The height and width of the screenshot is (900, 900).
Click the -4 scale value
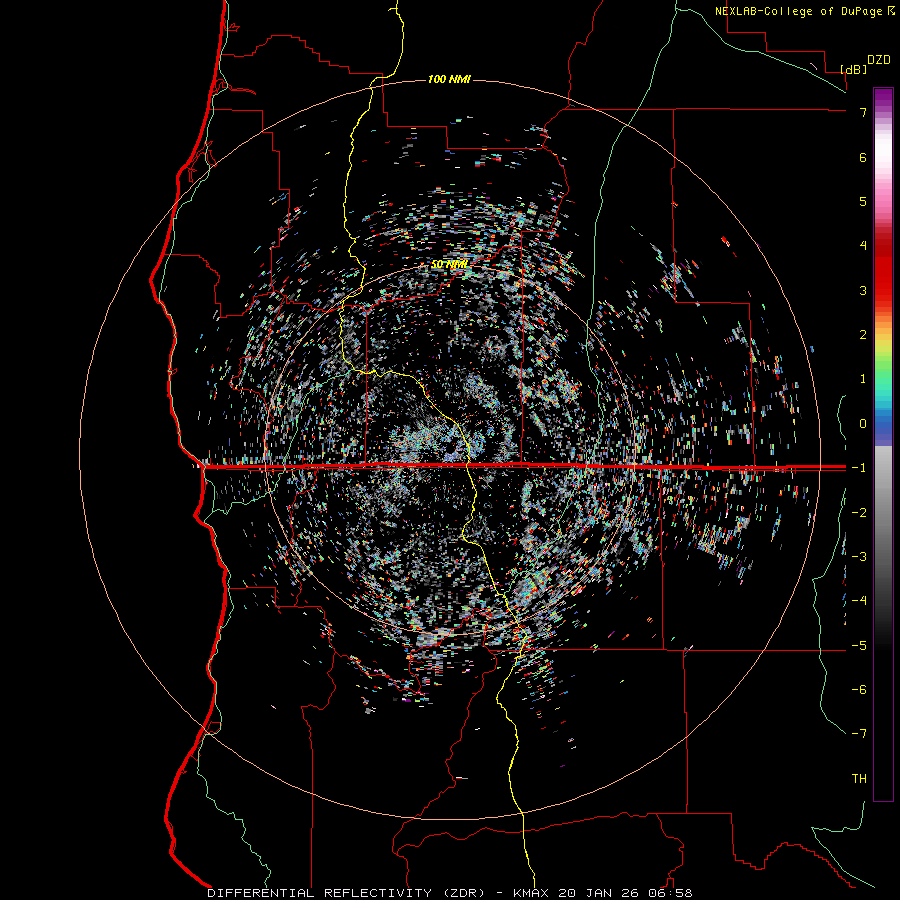click(859, 601)
